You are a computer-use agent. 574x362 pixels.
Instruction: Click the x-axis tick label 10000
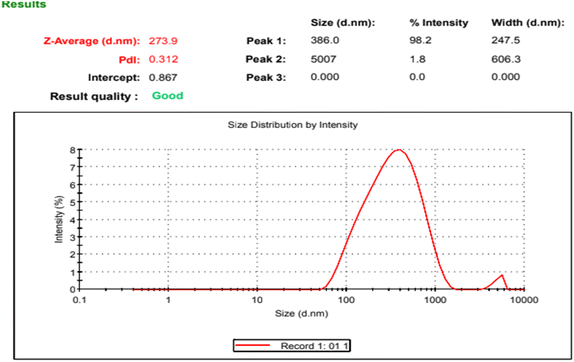(524, 301)
